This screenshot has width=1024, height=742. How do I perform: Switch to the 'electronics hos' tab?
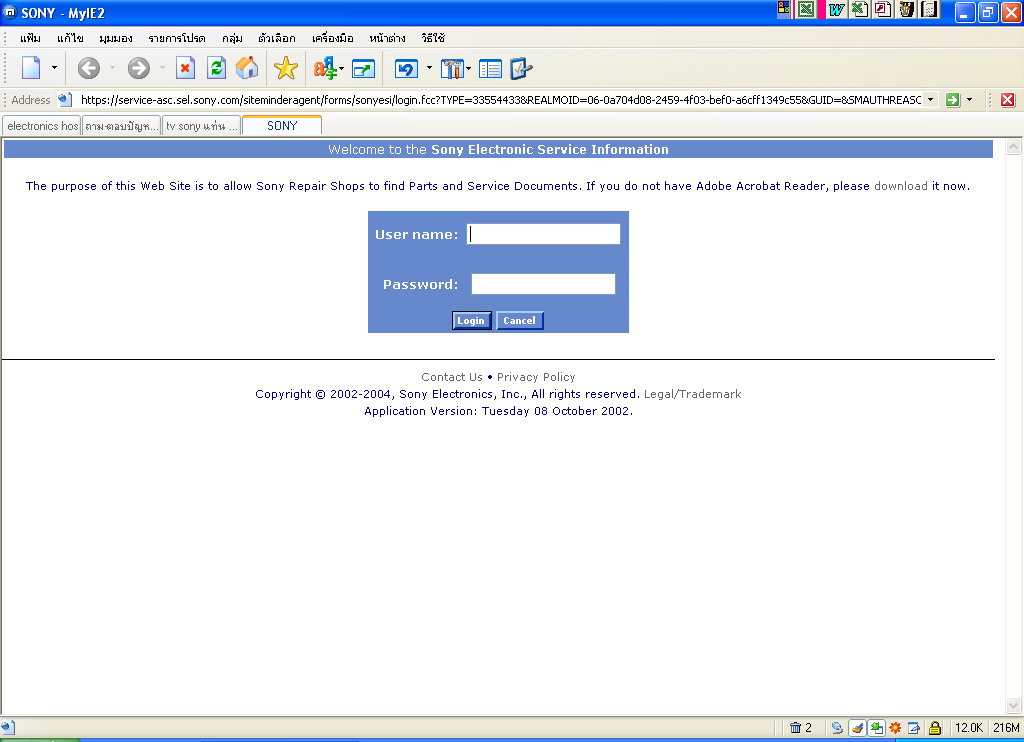click(42, 126)
